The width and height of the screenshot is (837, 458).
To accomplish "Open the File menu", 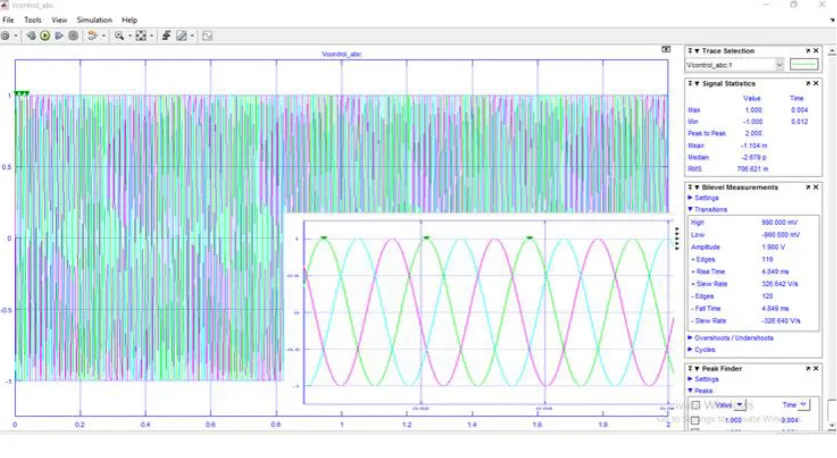I will tap(9, 20).
